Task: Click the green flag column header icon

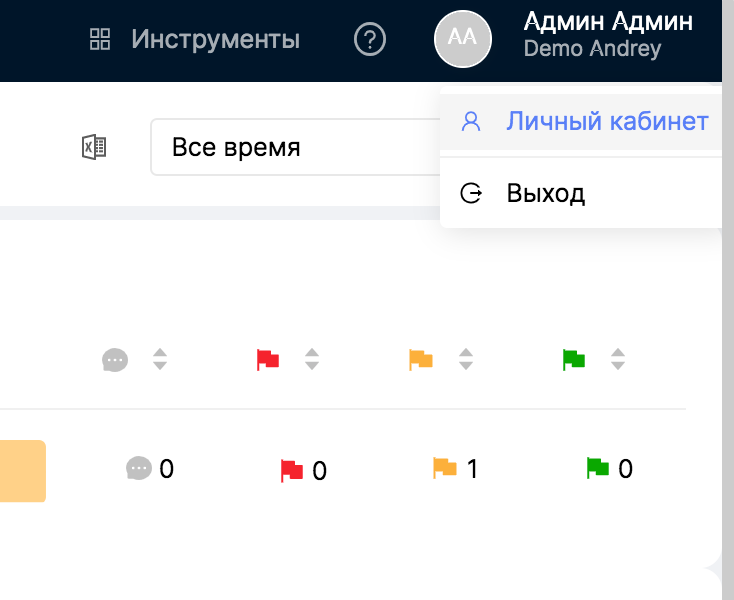Action: (x=573, y=360)
